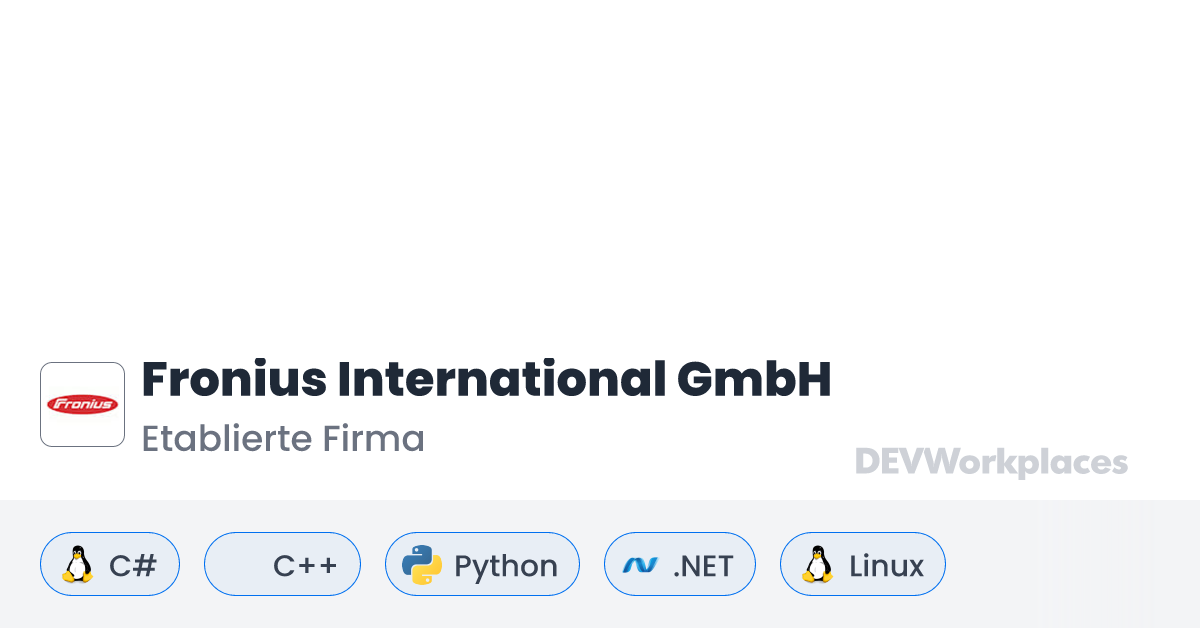This screenshot has height=628, width=1200.
Task: Enable the Python technology badge
Action: (x=482, y=564)
